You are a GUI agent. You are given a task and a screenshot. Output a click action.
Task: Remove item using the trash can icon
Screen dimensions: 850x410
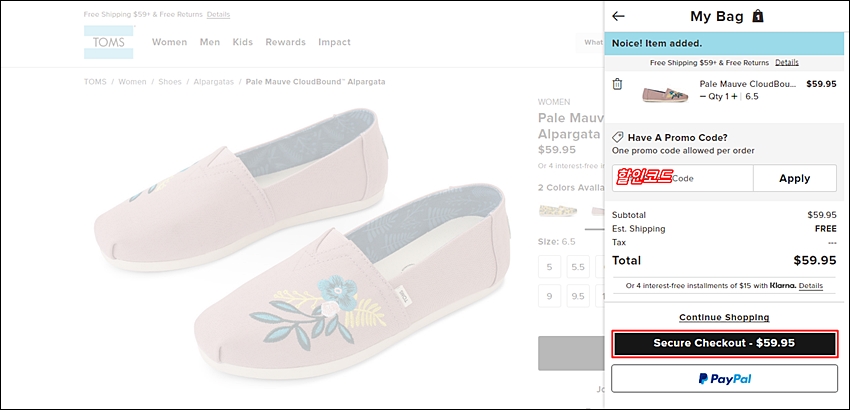[x=617, y=84]
